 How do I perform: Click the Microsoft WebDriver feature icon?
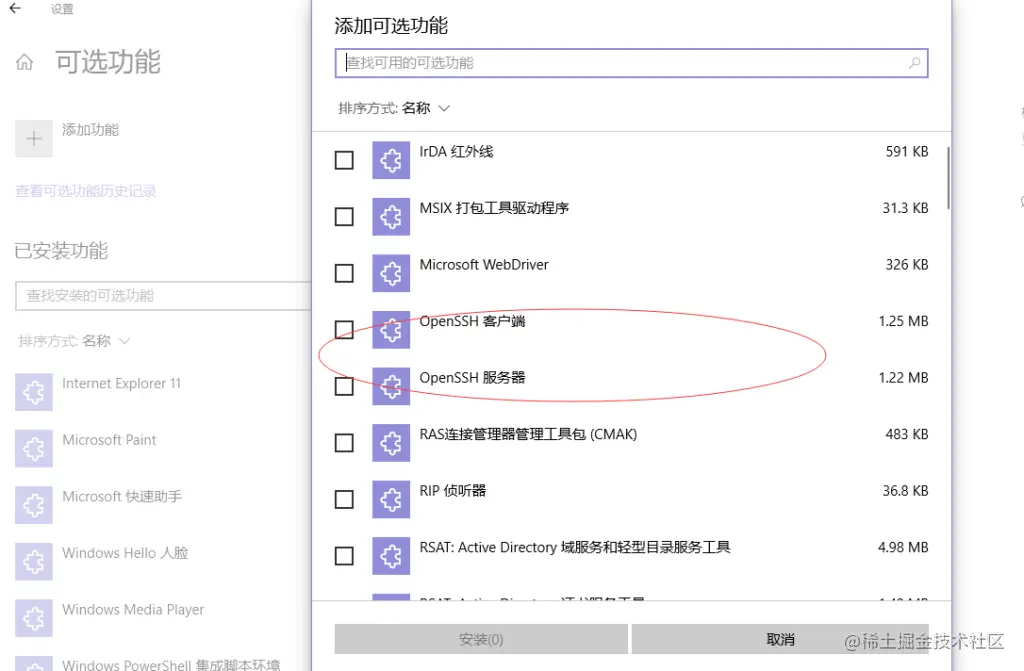point(390,273)
